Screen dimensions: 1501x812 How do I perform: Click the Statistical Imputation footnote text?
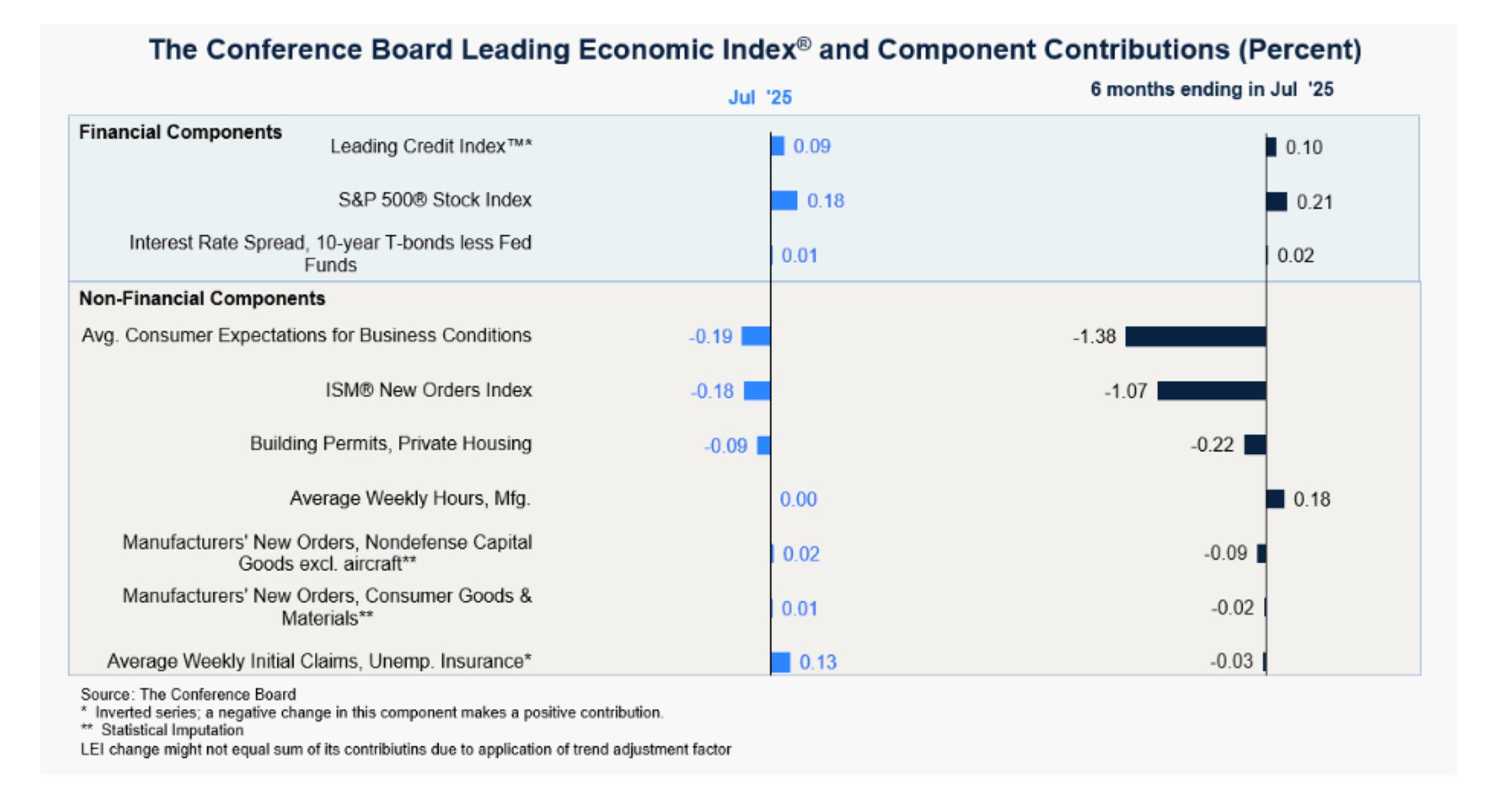point(172,730)
